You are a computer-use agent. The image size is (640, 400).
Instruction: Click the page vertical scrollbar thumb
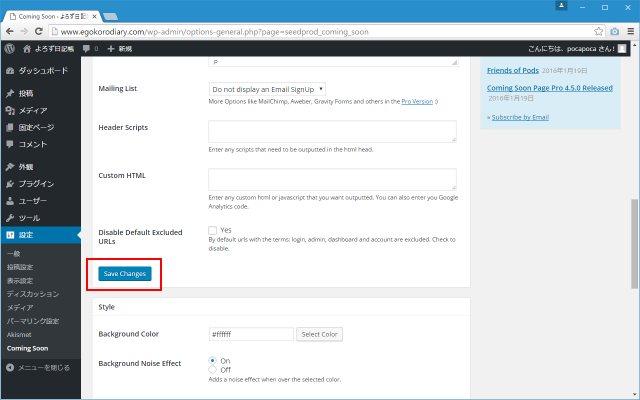pos(634,243)
